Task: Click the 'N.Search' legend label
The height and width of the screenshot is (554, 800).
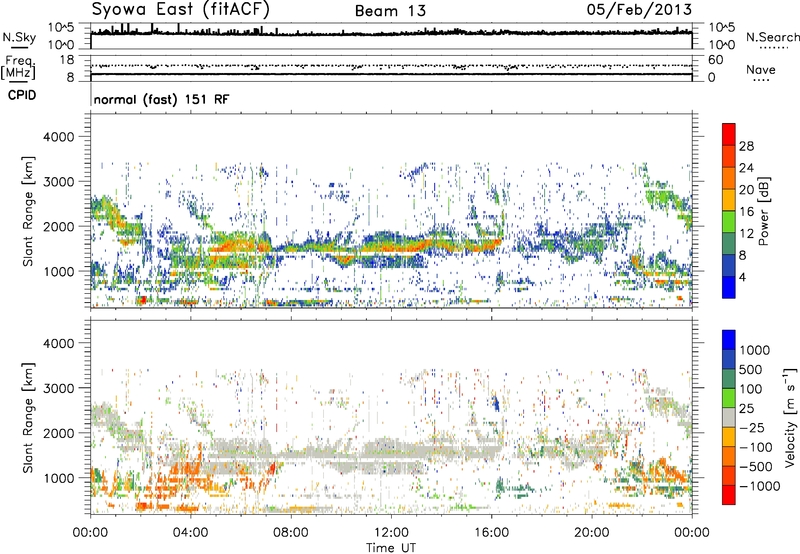Action: pos(772,37)
